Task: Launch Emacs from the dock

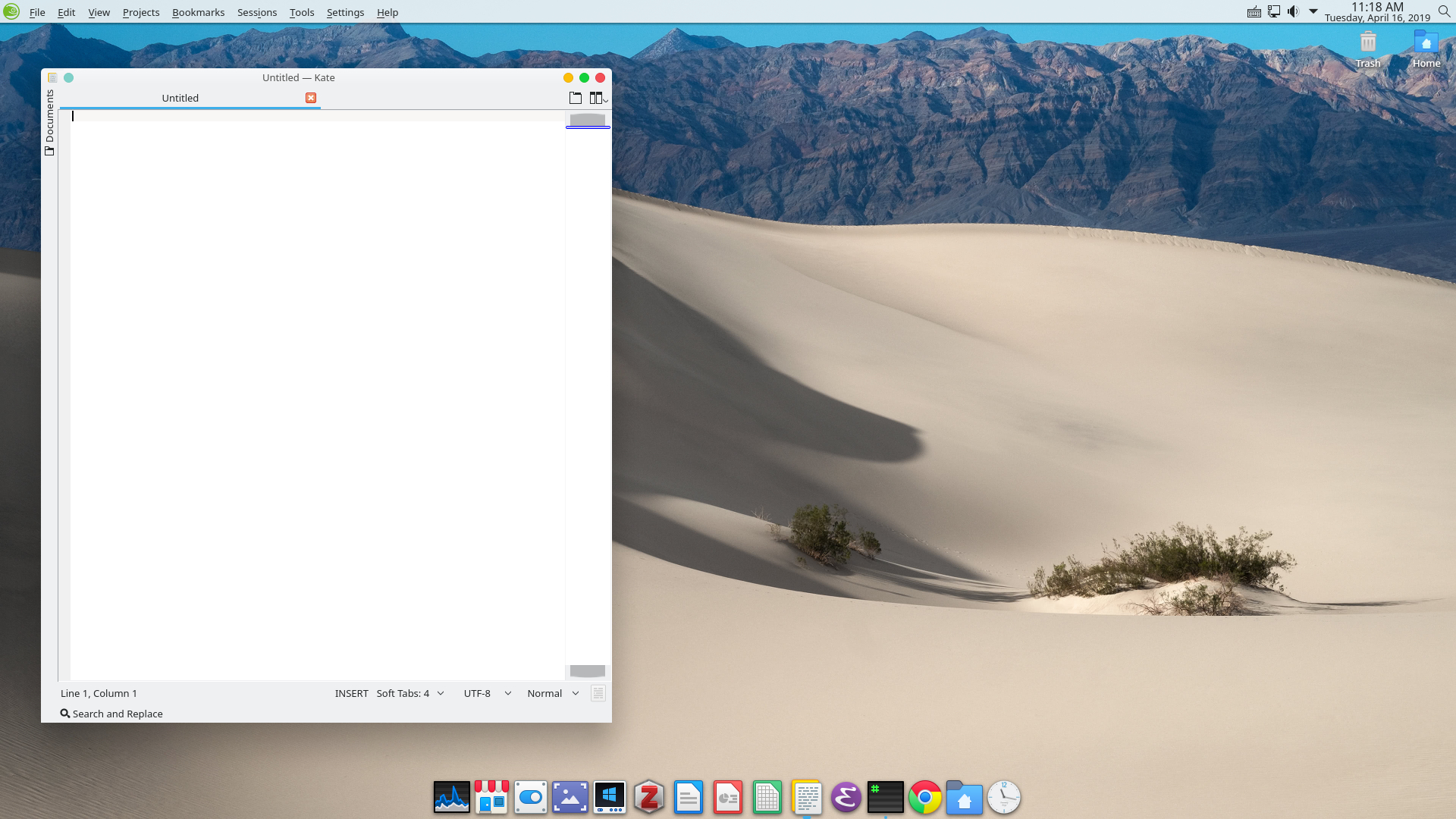Action: click(846, 798)
